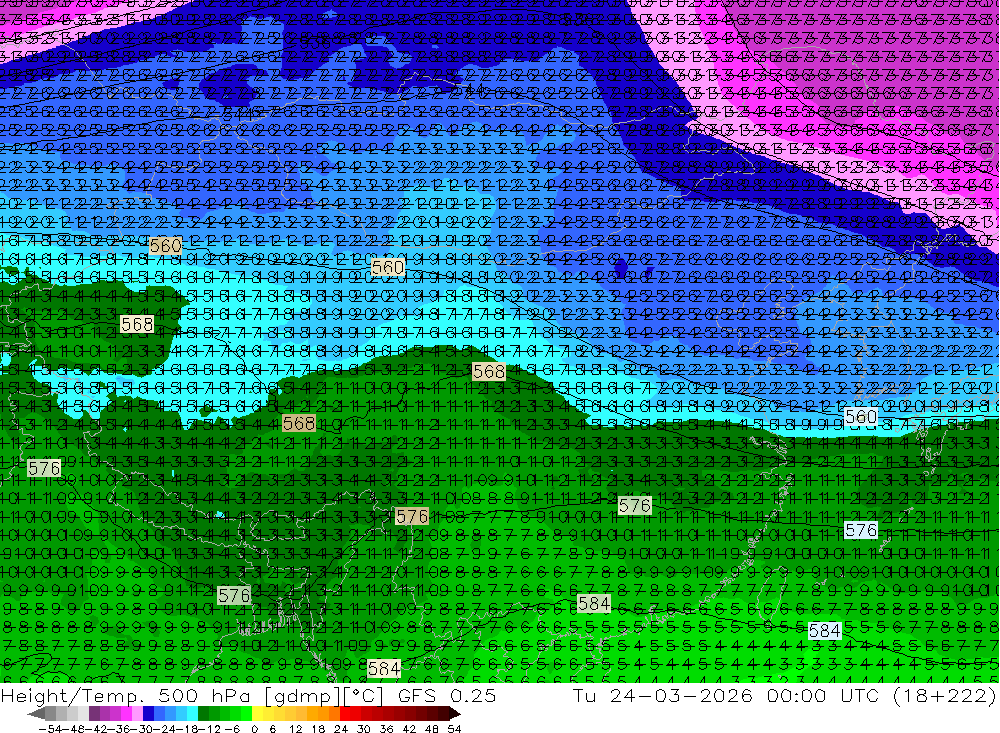Image resolution: width=1000 pixels, height=733 pixels.
Task: Select the dark blue legend swatch at -30
Action: (148, 714)
